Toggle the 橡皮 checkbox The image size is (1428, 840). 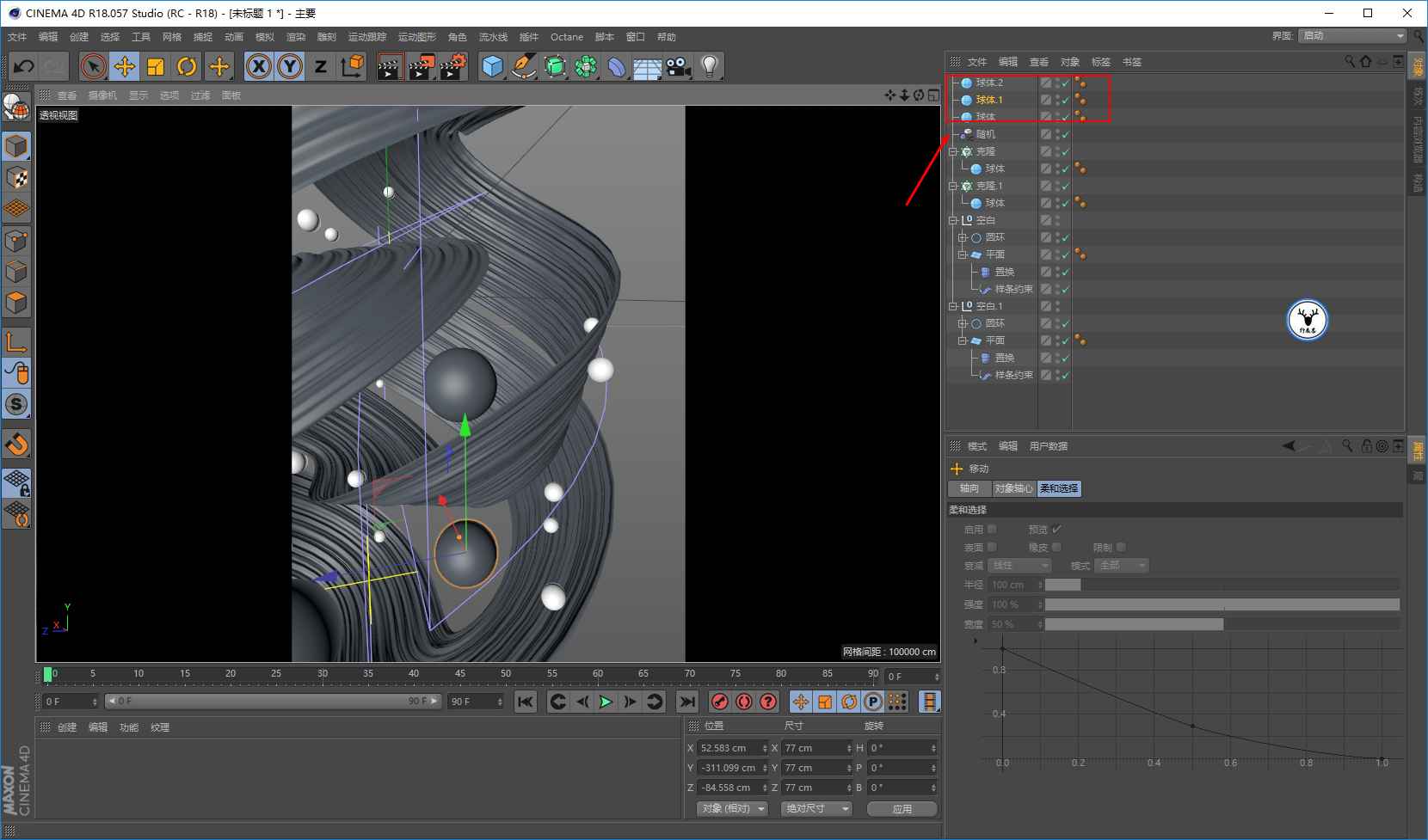[1056, 548]
